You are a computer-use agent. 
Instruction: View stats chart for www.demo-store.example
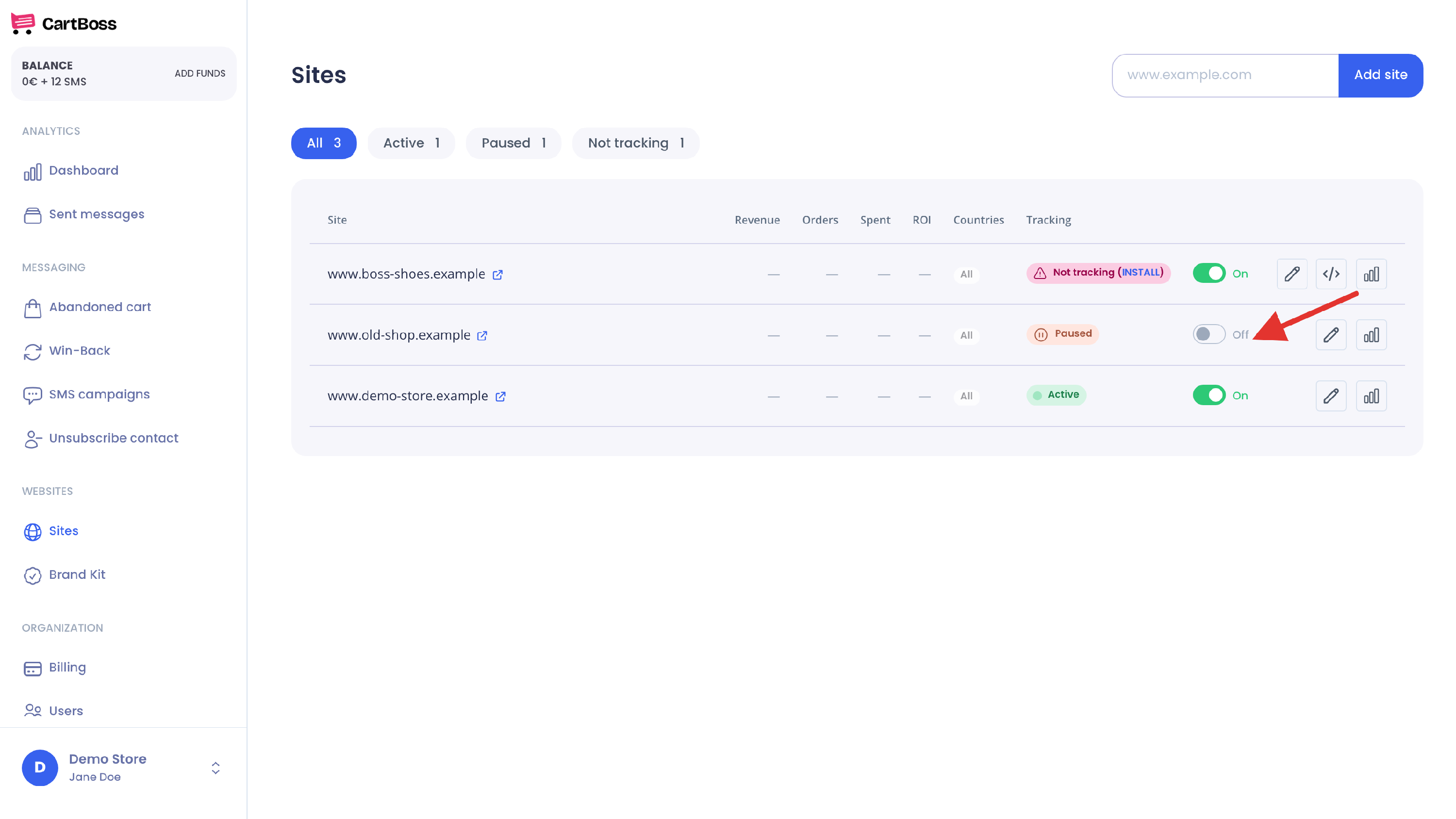[x=1371, y=396]
